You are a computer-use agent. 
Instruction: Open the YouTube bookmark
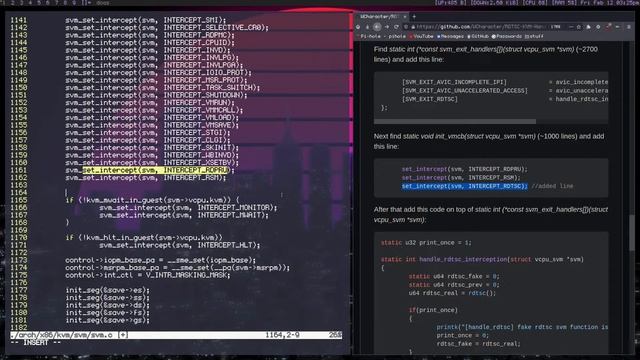[x=422, y=36]
